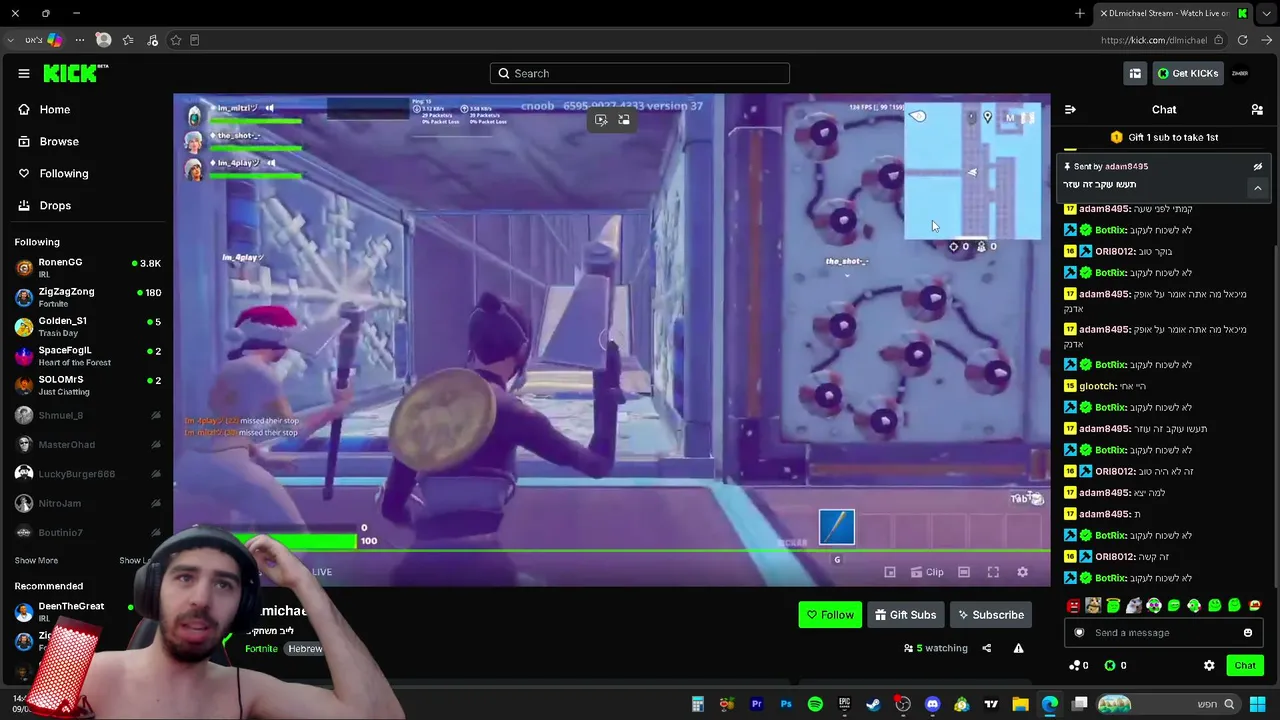Click the Get KICKs button
The height and width of the screenshot is (720, 1280).
(1187, 73)
